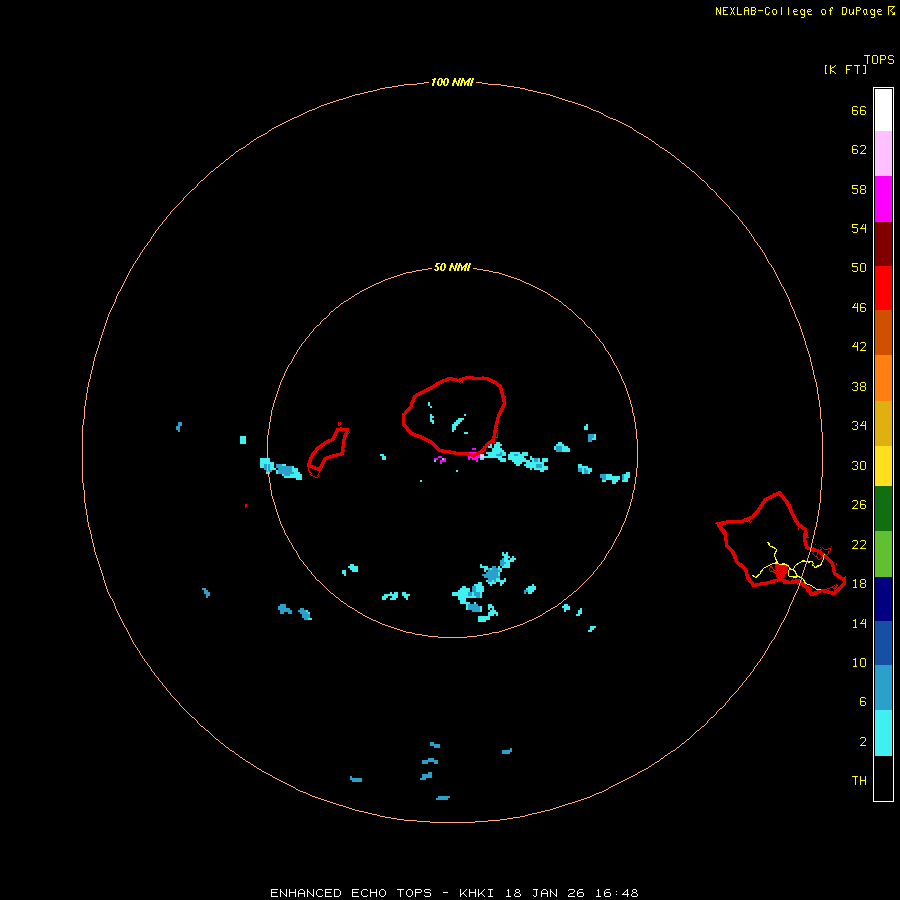900x900 pixels.
Task: Select the small narrow red island outline
Action: click(328, 450)
